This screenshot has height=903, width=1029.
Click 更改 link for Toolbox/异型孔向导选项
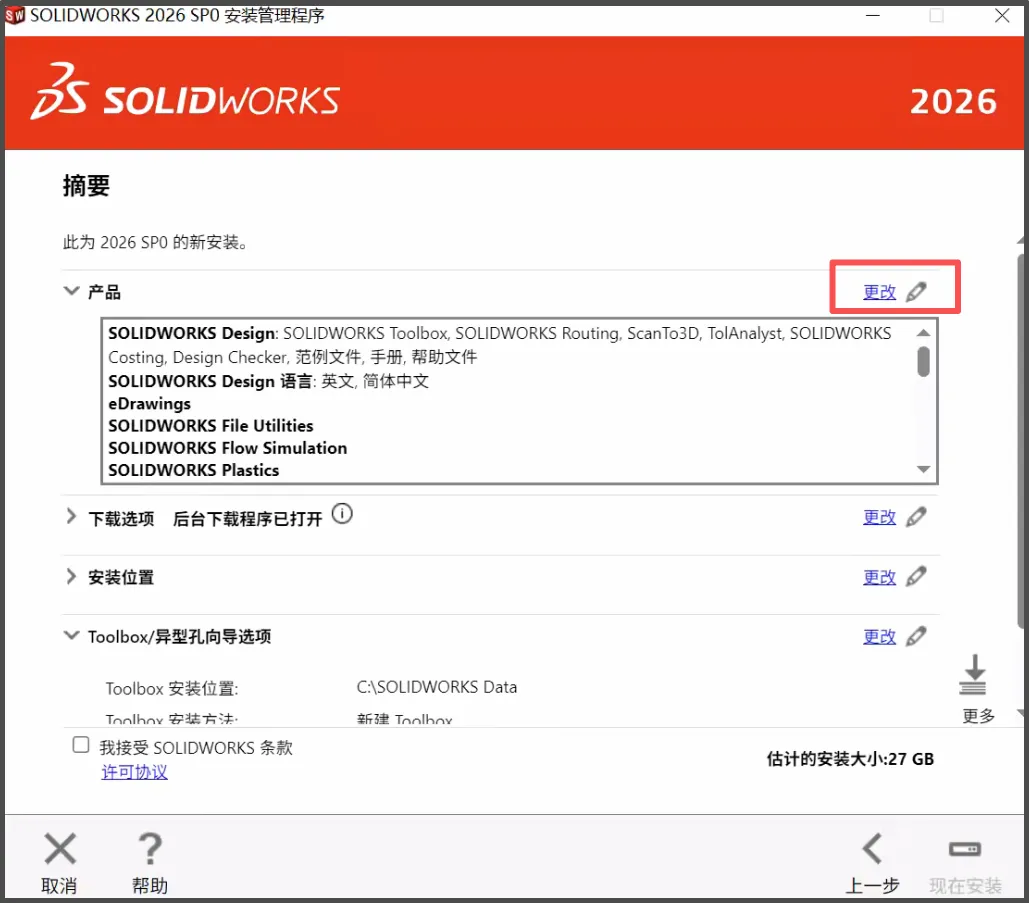879,637
